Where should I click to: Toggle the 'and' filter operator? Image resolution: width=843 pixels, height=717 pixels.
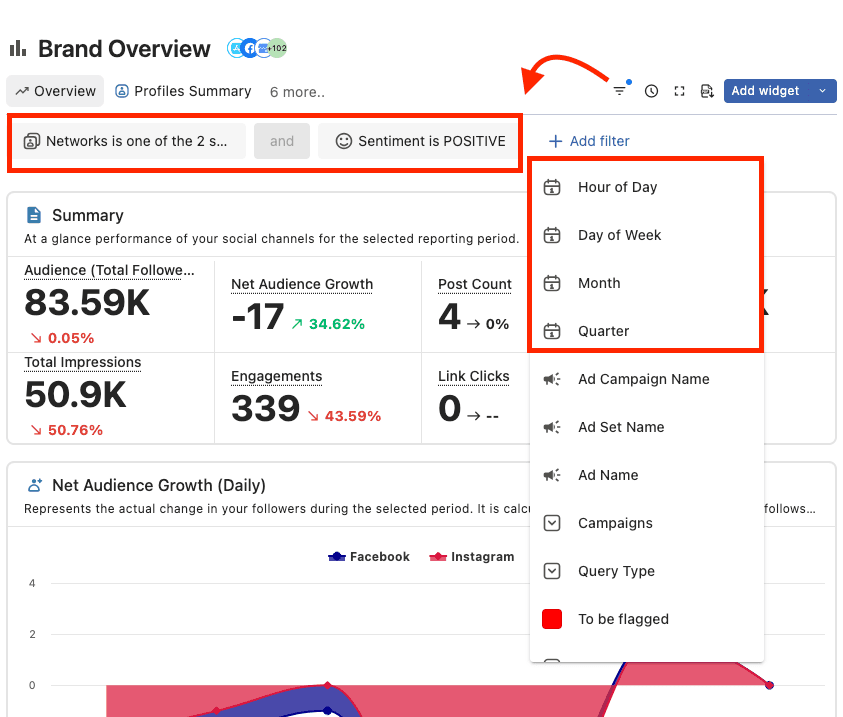point(282,141)
